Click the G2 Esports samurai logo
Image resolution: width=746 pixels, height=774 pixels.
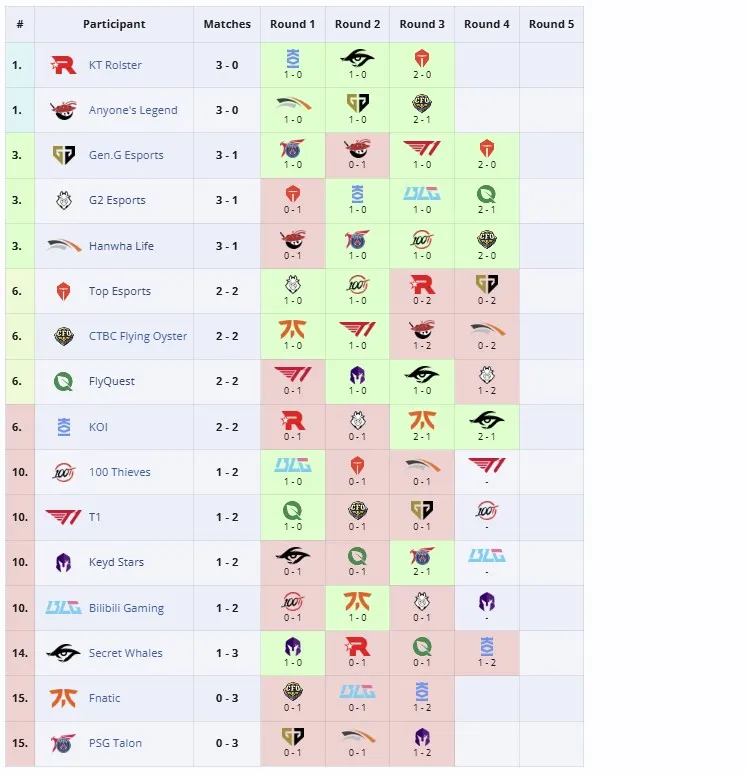pyautogui.click(x=63, y=200)
